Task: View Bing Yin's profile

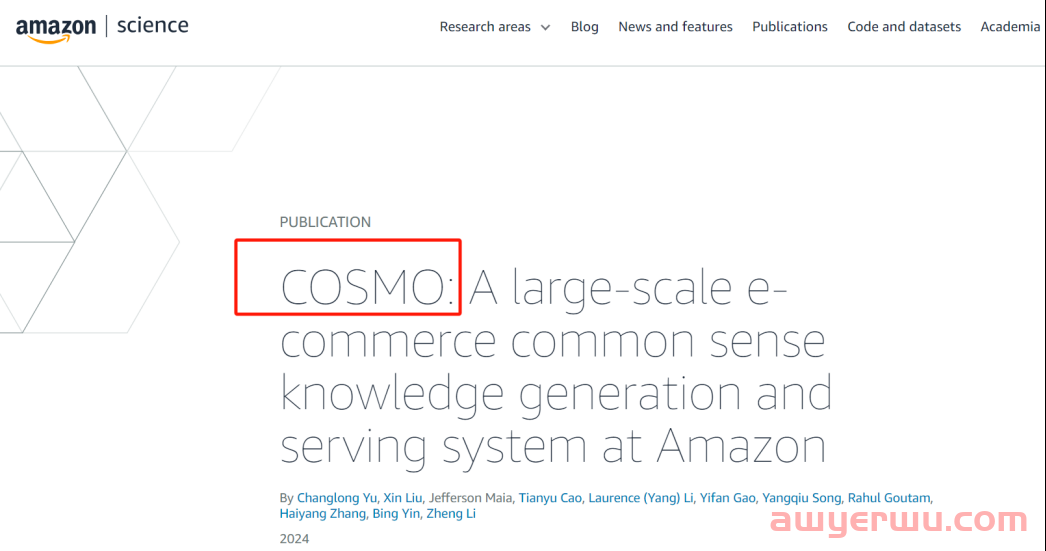Action: point(396,514)
